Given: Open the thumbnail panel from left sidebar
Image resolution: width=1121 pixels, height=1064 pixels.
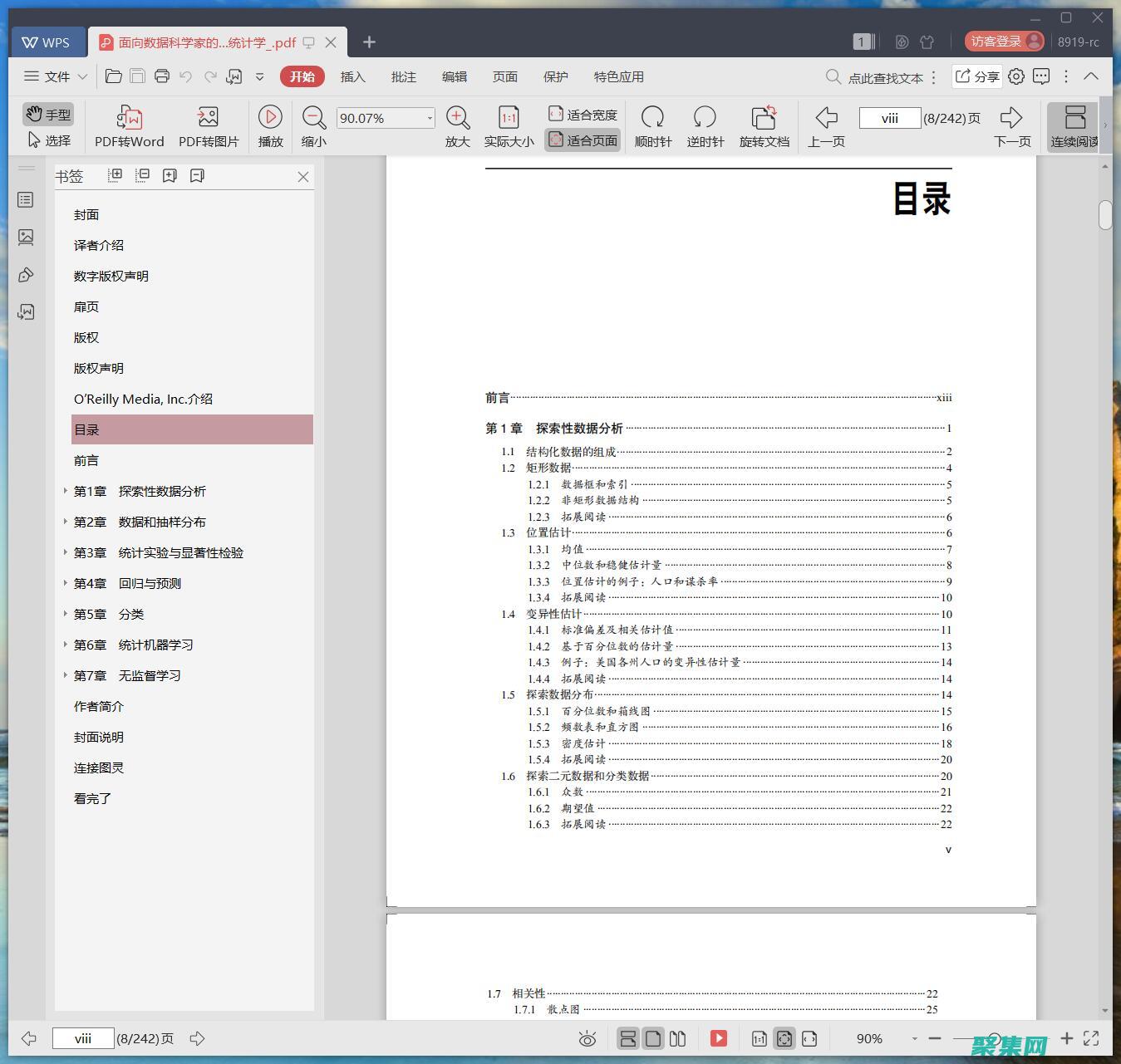Looking at the screenshot, I should click(25, 237).
